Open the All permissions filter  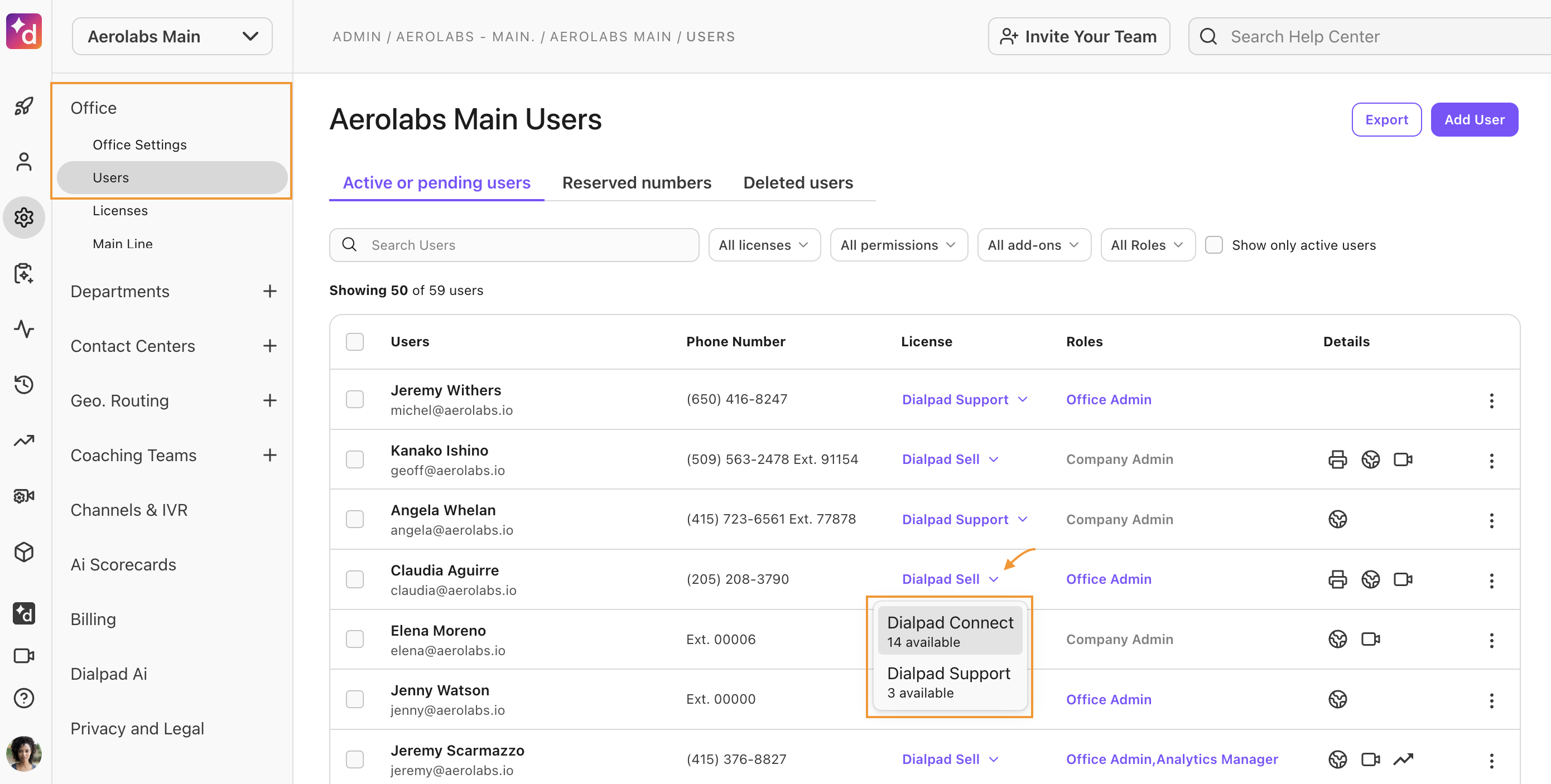pyautogui.click(x=898, y=245)
